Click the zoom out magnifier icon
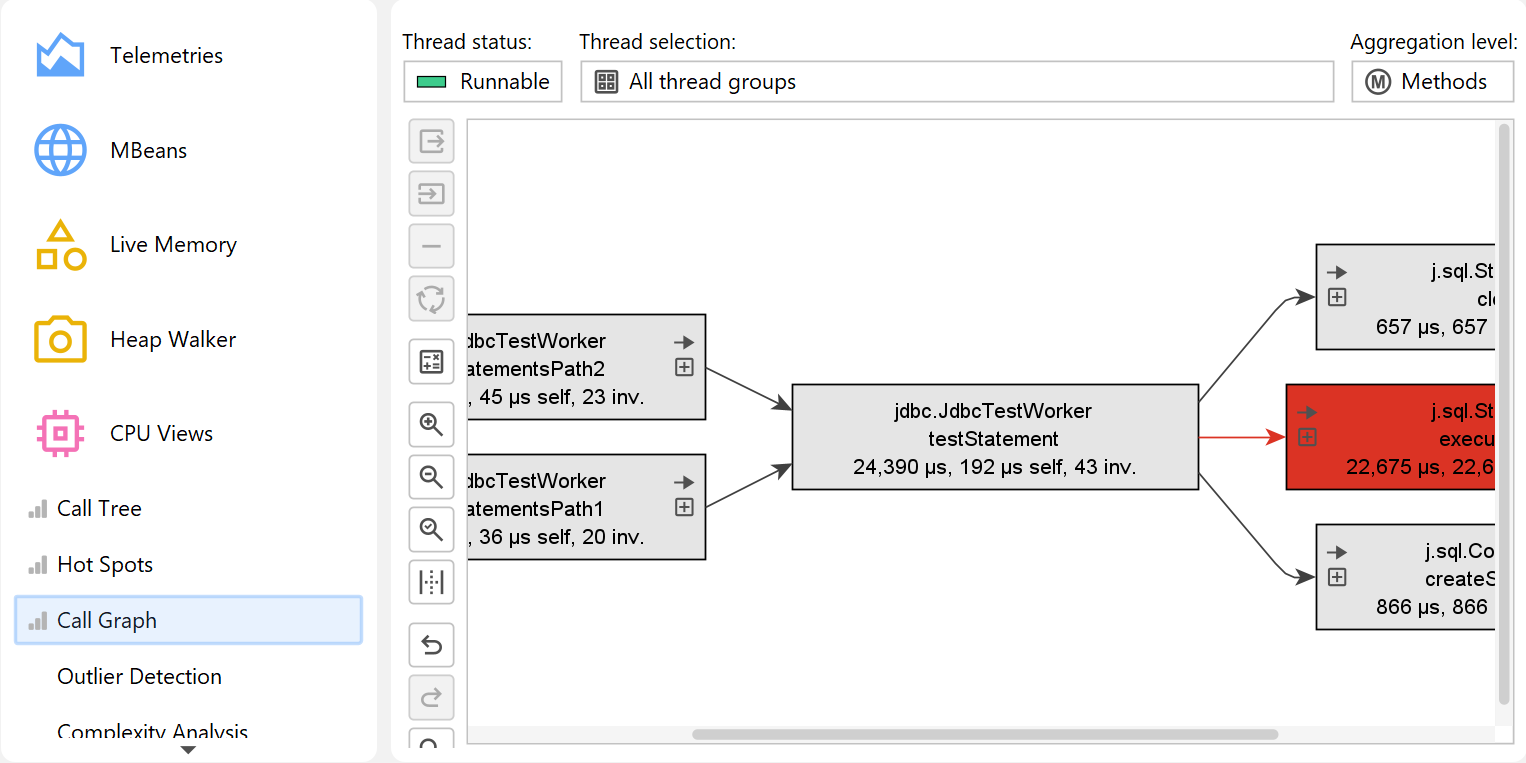 click(x=431, y=477)
